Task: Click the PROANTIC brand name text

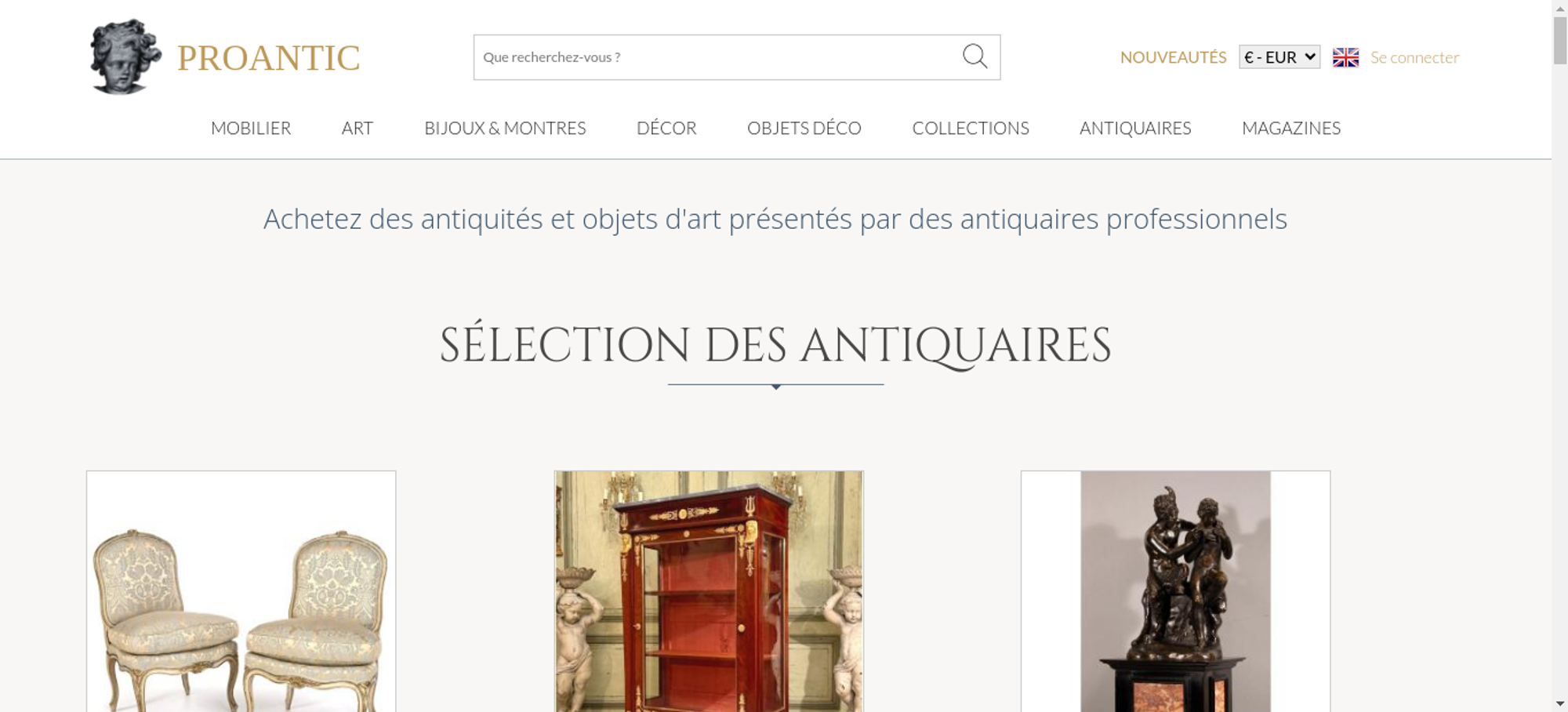Action: point(268,58)
